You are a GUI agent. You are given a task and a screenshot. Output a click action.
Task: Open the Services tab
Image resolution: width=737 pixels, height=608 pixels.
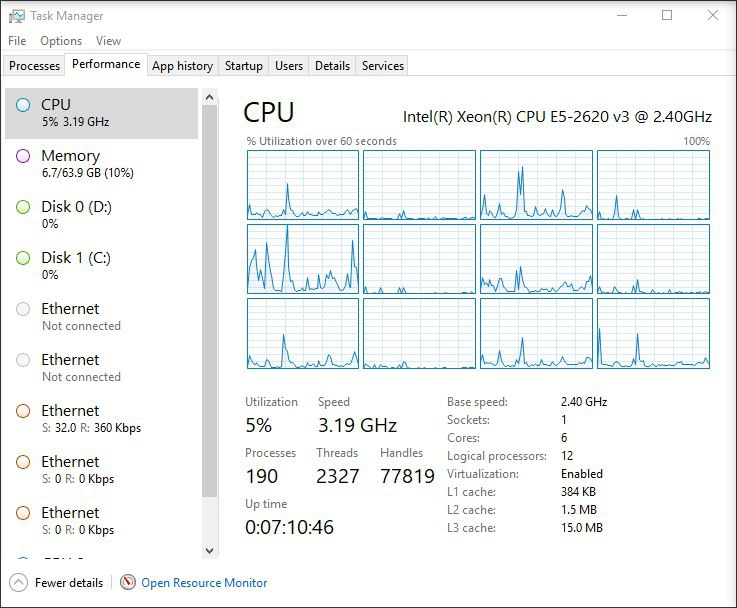[383, 66]
